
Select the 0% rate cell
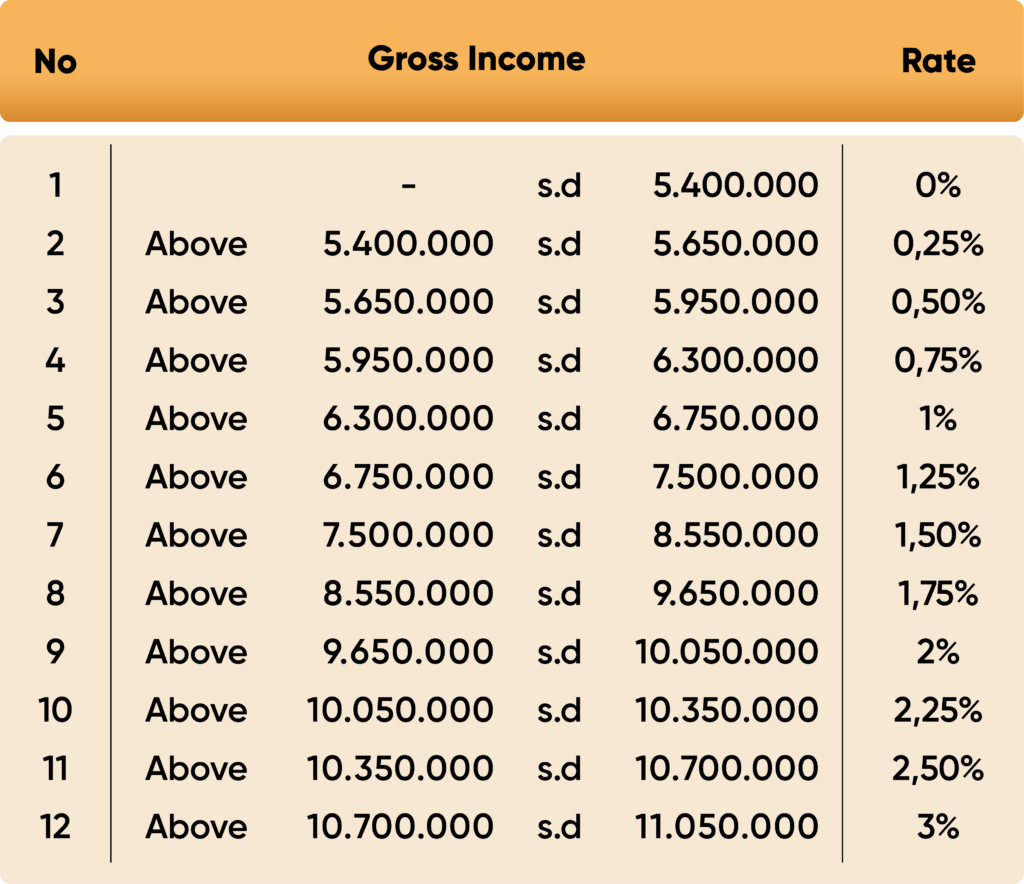[x=937, y=185]
